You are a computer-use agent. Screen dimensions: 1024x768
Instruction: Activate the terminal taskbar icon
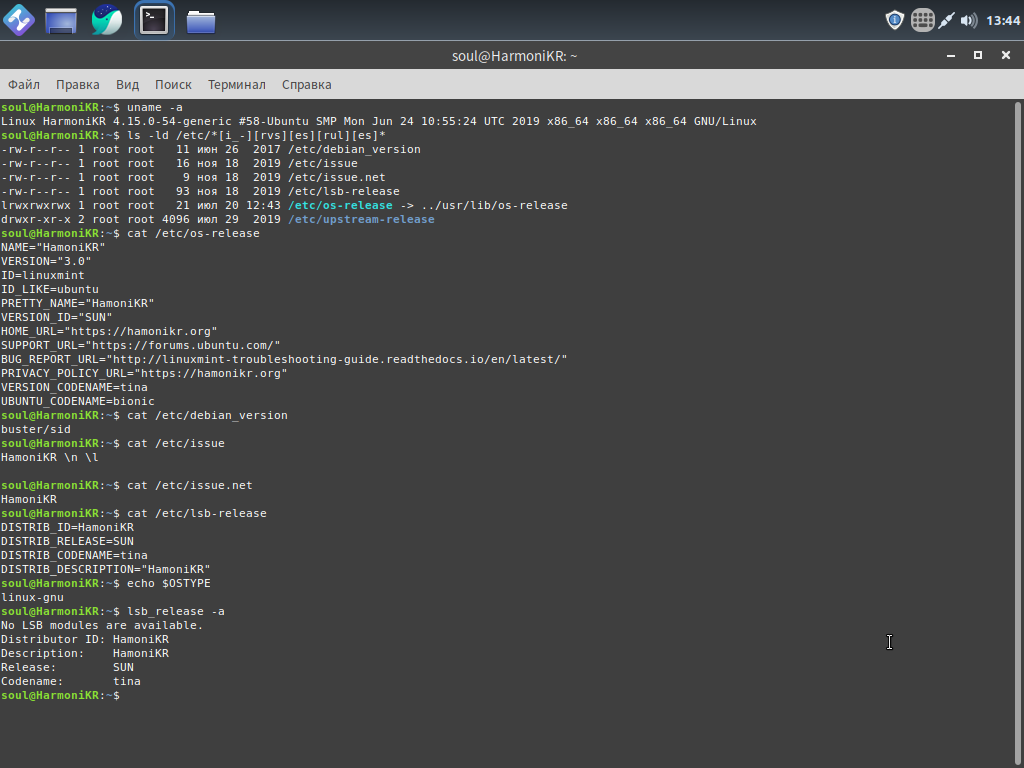[x=154, y=20]
